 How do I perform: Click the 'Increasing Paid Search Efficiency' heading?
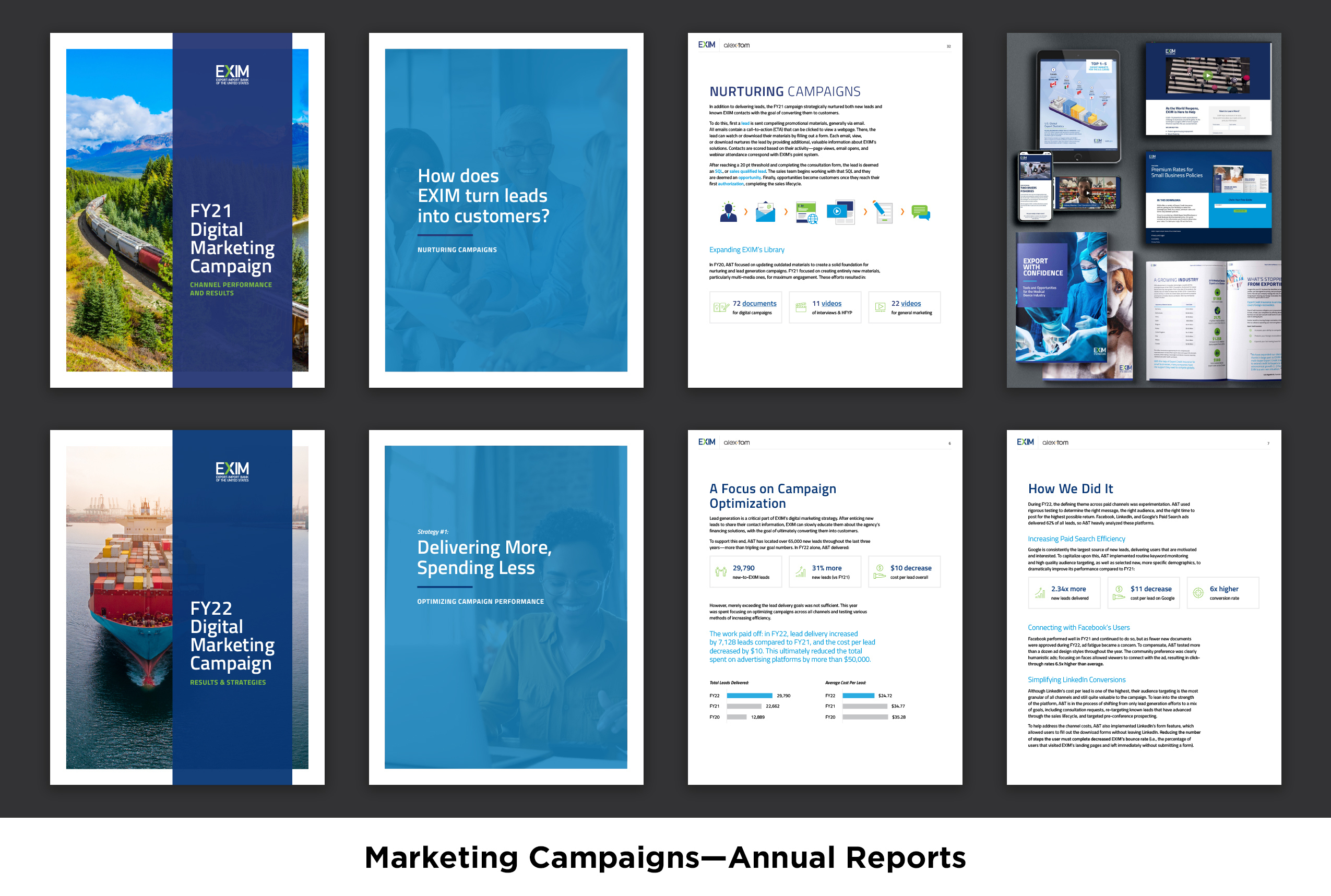pos(1076,539)
